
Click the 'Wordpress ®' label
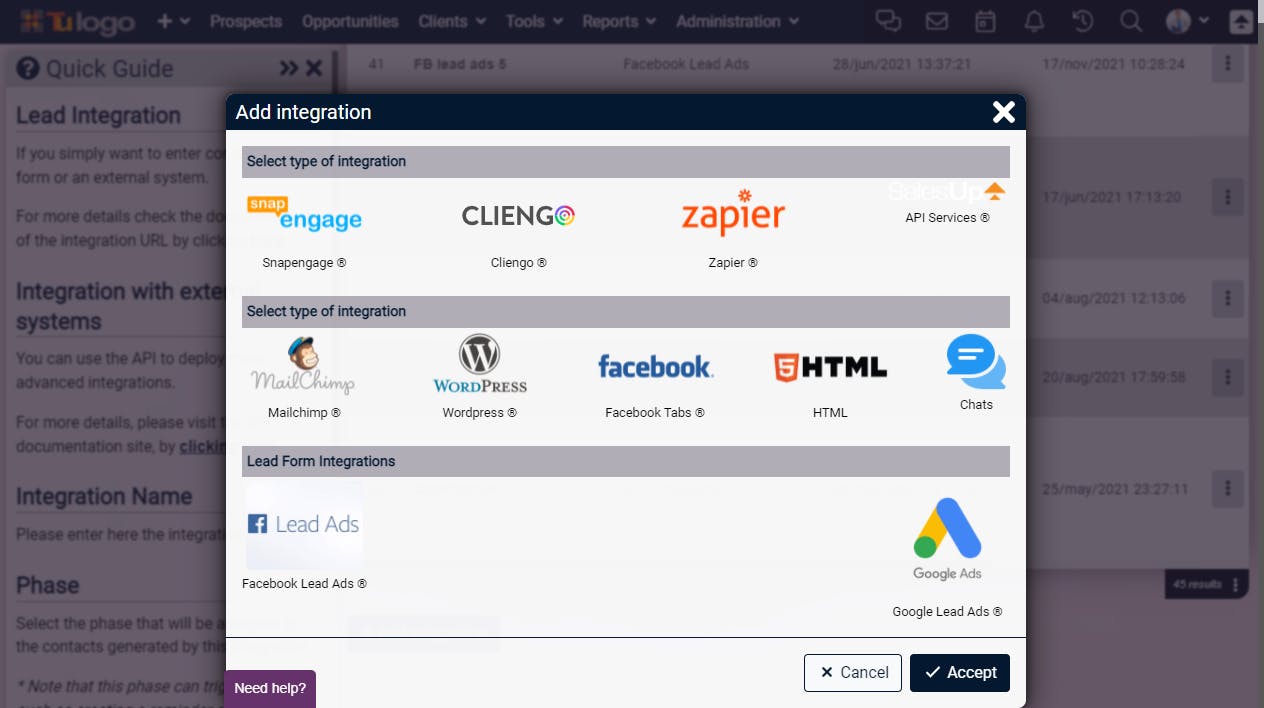(x=480, y=412)
